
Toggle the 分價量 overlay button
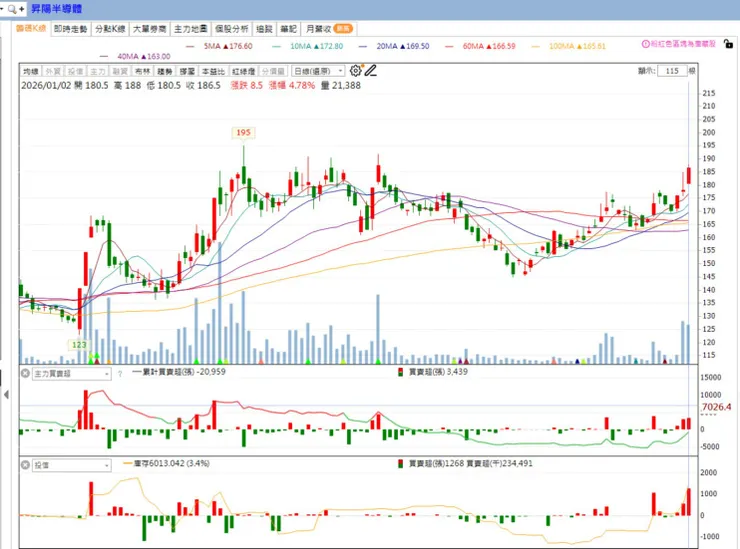coord(273,71)
